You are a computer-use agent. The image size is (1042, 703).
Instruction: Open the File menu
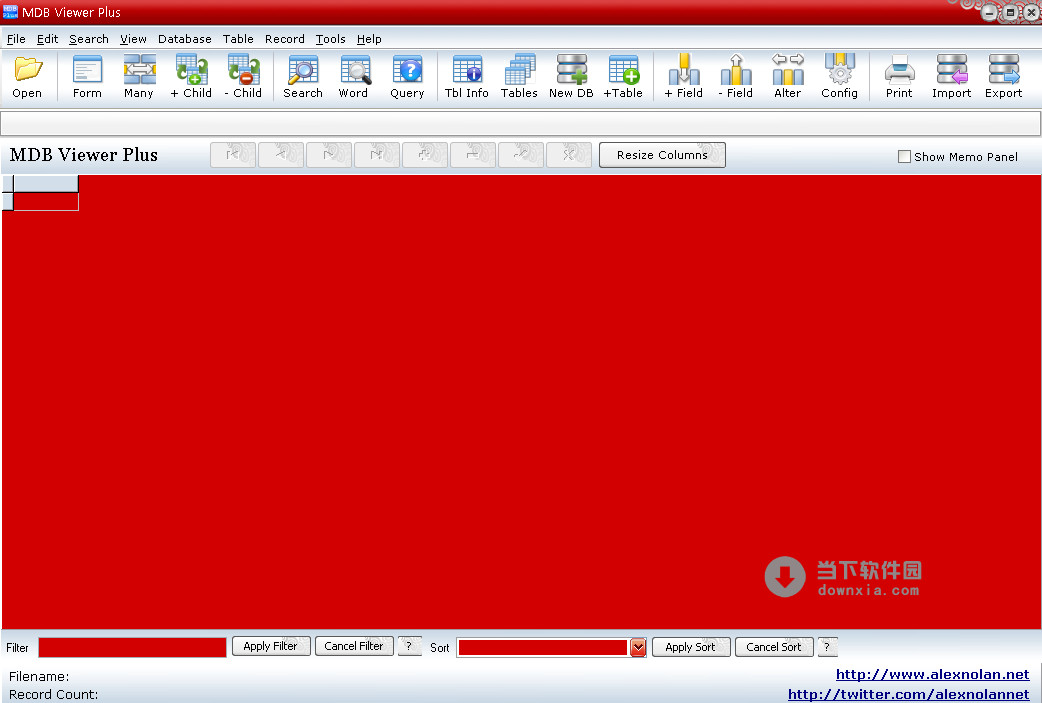pos(16,39)
